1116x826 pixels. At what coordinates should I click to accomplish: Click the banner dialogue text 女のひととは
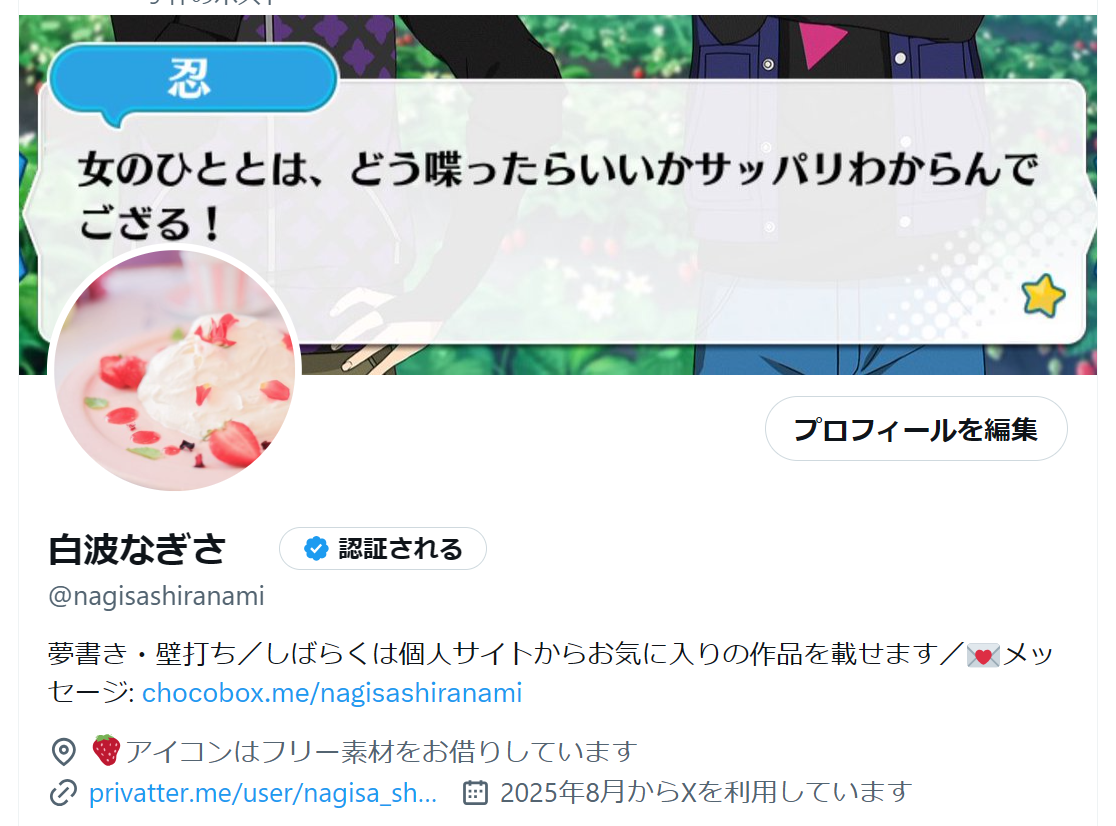pos(557,196)
